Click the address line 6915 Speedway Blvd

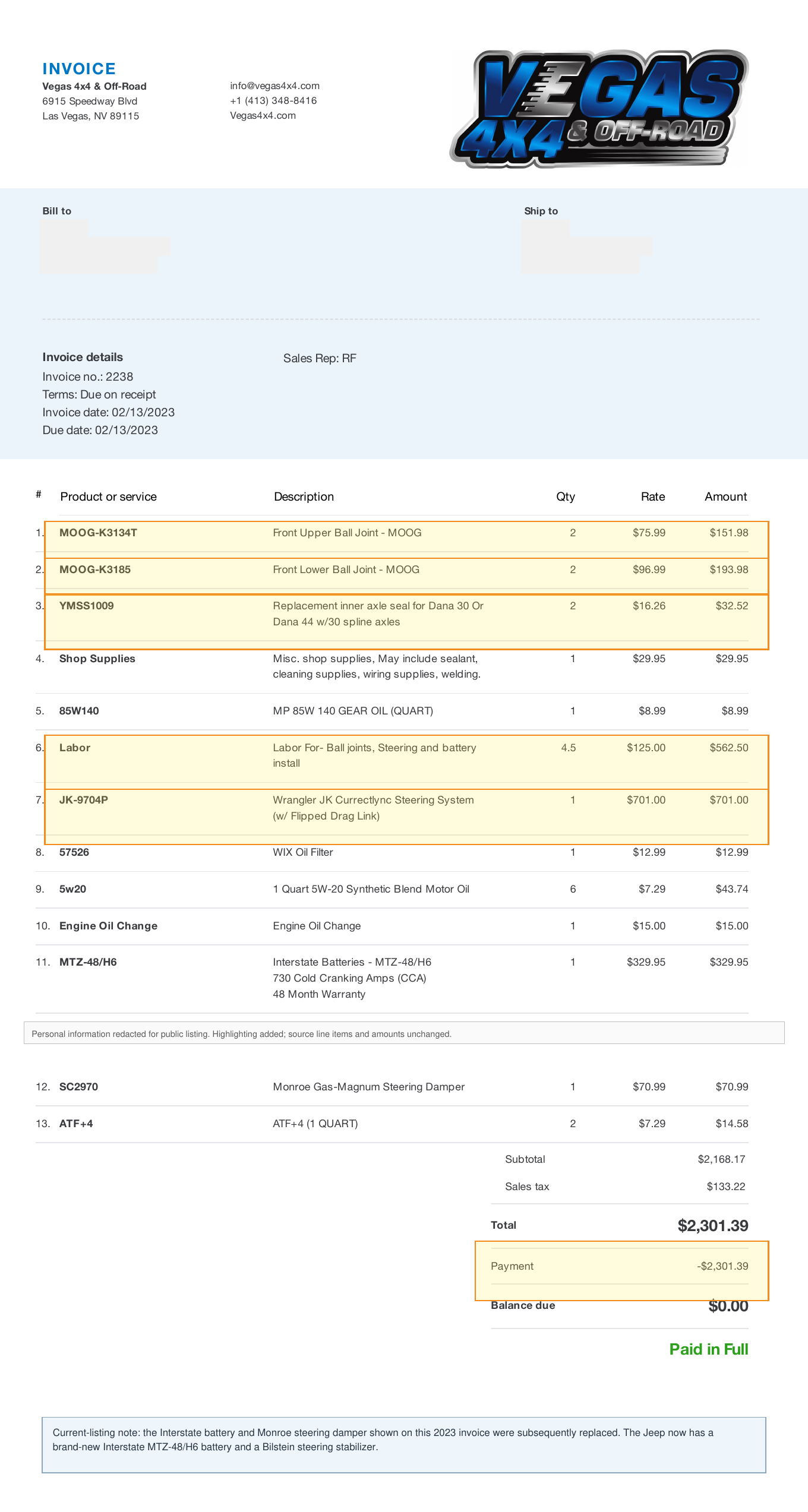coord(90,102)
